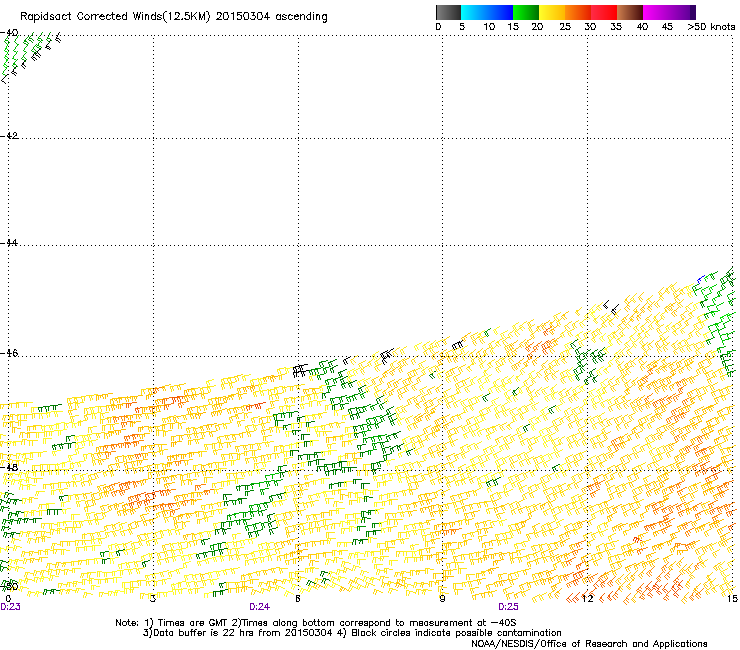Click the '-48' latitude axis label
Viewport: 740px width, 650px height.
click(x=9, y=467)
